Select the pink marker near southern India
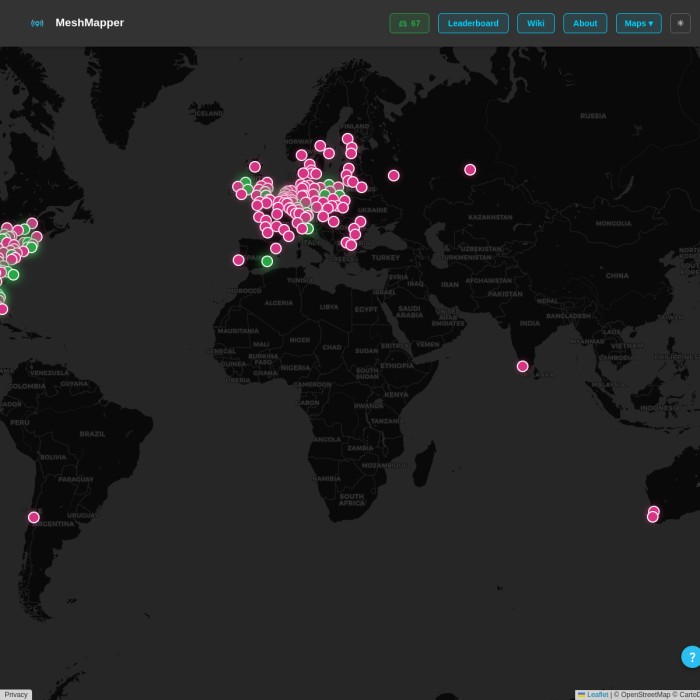700x700 pixels. [x=522, y=366]
